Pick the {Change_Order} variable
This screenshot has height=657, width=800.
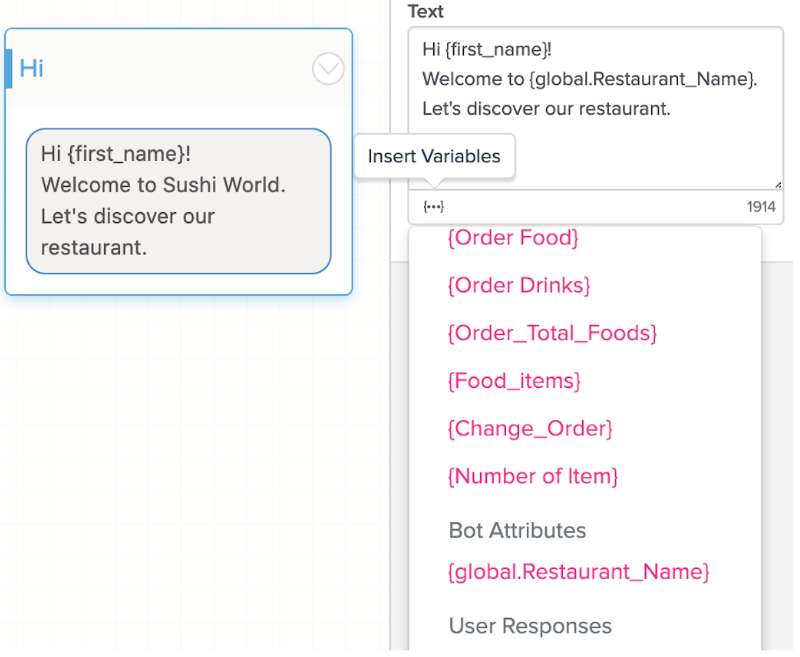[530, 429]
